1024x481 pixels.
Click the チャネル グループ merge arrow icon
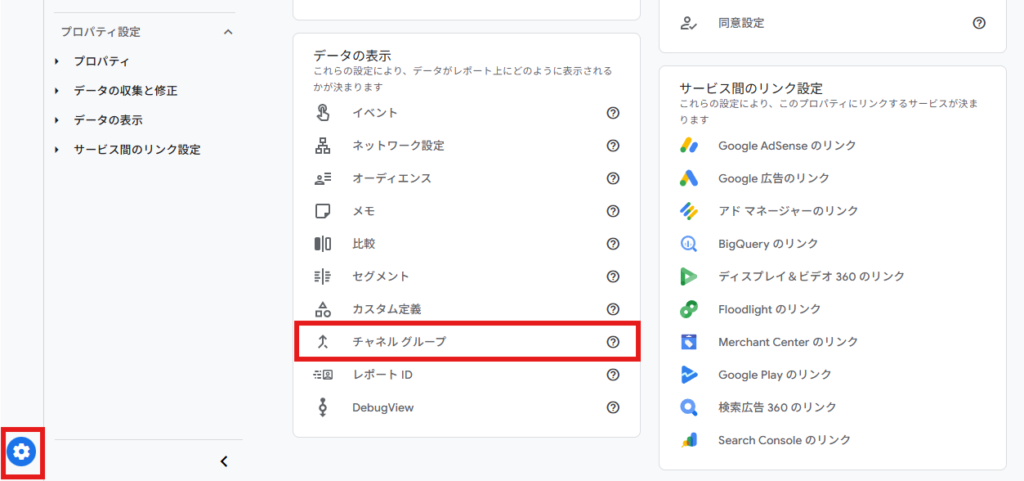(x=322, y=341)
